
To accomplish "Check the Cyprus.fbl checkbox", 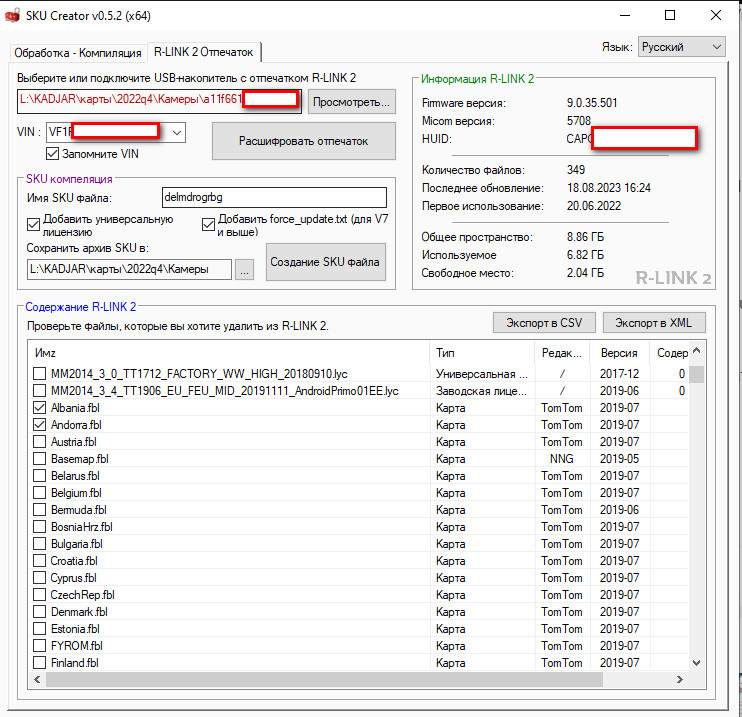I will [x=40, y=578].
